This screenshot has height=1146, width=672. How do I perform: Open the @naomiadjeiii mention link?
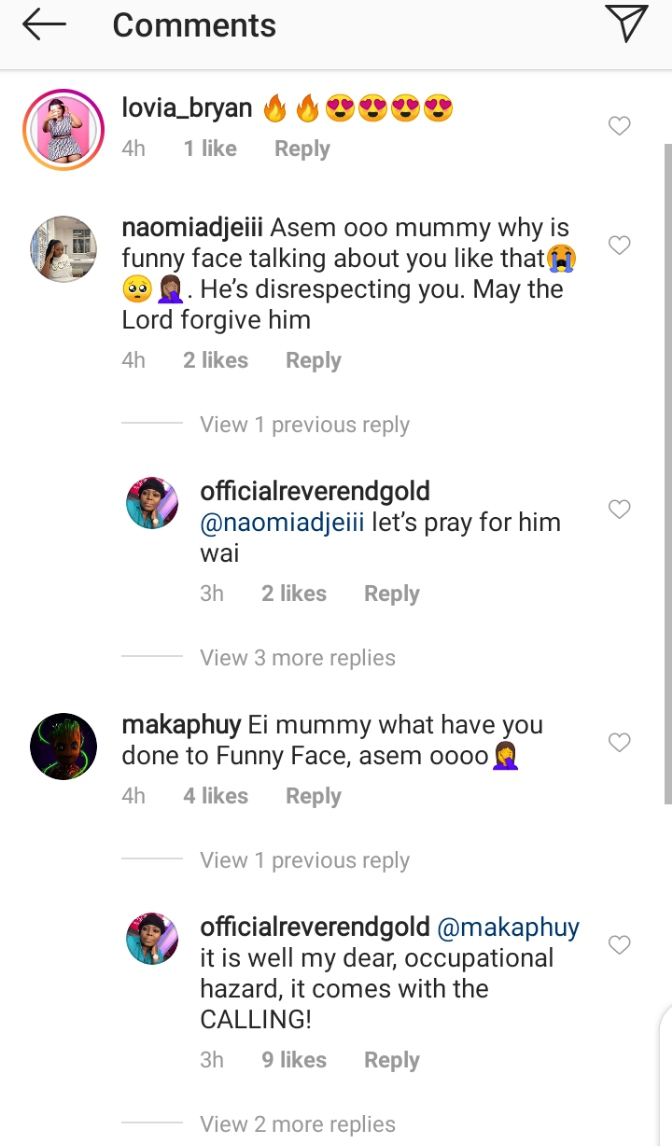282,523
